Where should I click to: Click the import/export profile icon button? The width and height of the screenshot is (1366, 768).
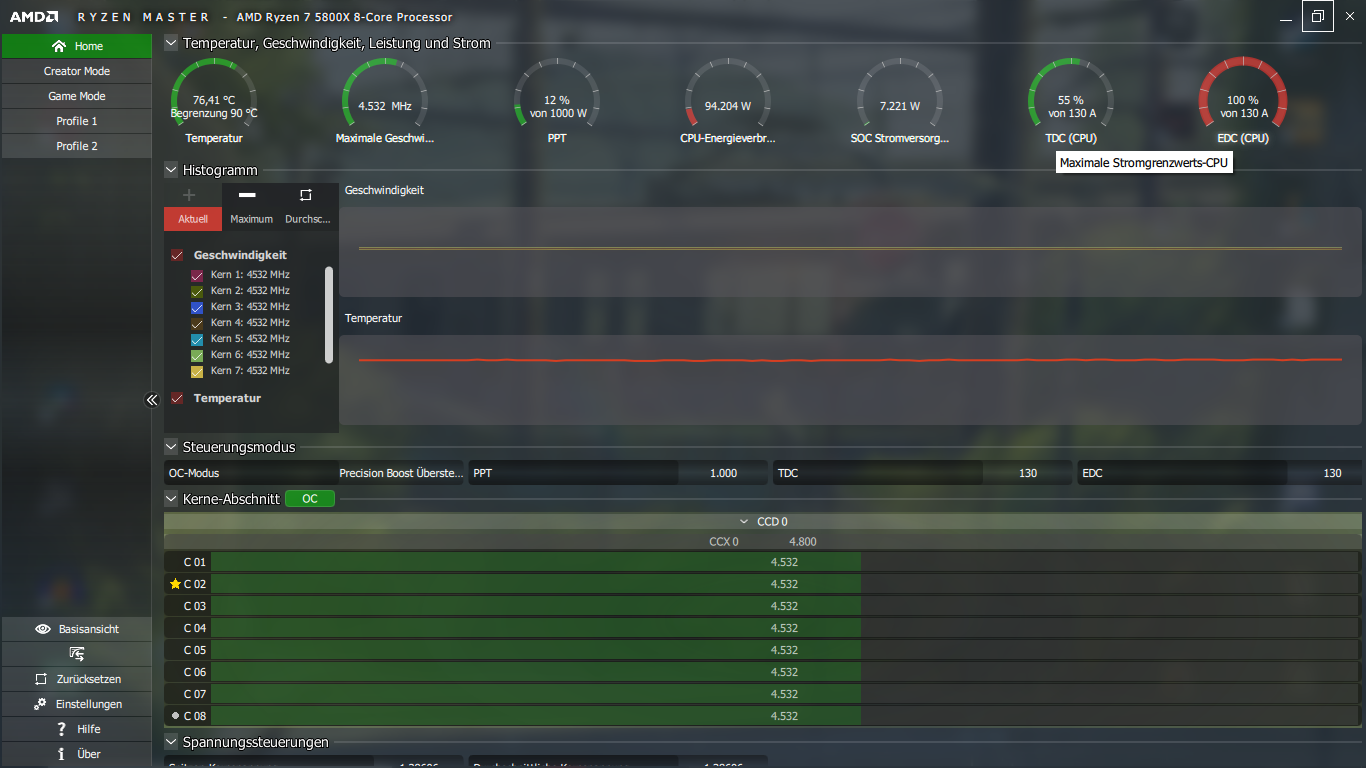click(76, 654)
